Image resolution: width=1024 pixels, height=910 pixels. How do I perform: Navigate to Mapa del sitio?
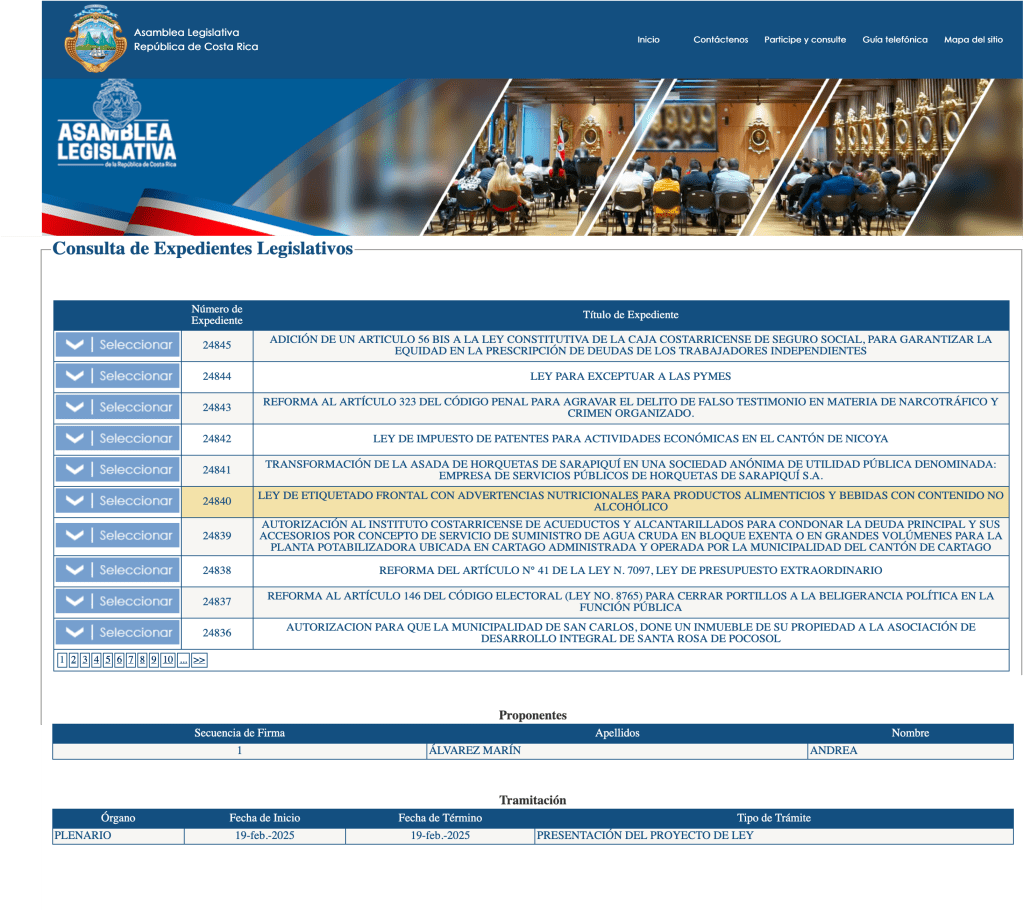pyautogui.click(x=973, y=40)
